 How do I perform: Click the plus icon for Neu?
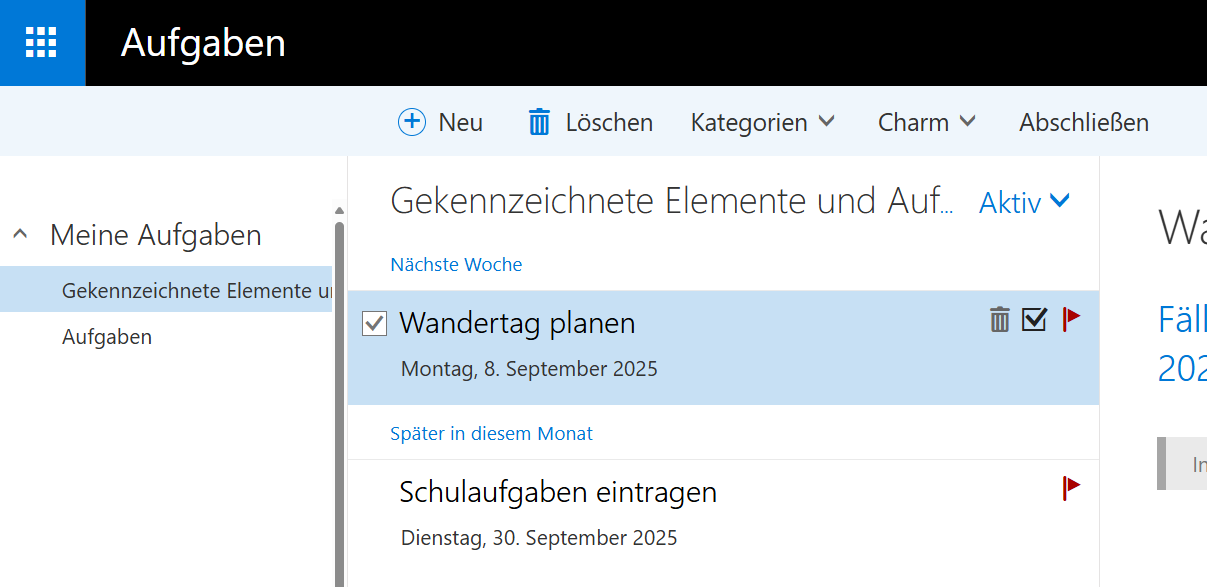pyautogui.click(x=411, y=122)
